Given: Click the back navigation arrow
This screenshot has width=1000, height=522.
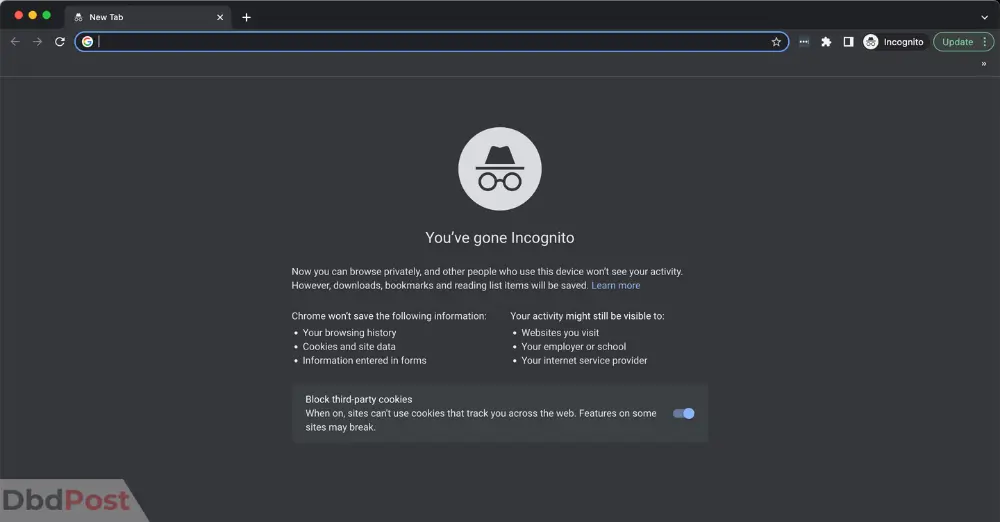Looking at the screenshot, I should point(15,41).
